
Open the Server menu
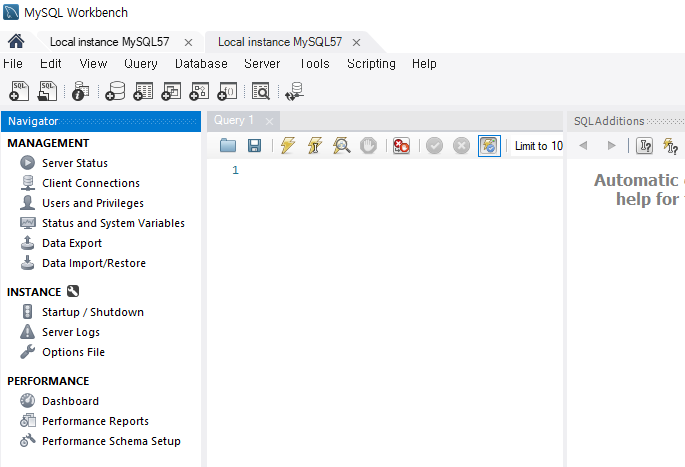(x=262, y=64)
